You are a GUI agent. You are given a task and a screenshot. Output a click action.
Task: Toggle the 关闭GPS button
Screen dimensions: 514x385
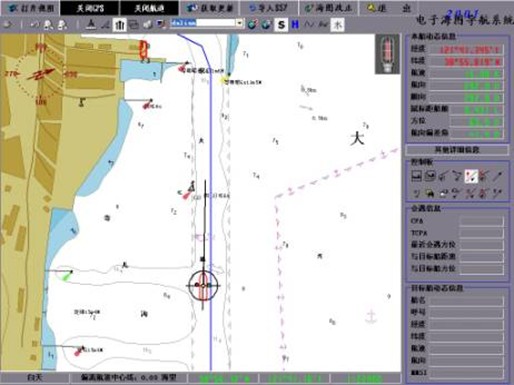[x=90, y=8]
